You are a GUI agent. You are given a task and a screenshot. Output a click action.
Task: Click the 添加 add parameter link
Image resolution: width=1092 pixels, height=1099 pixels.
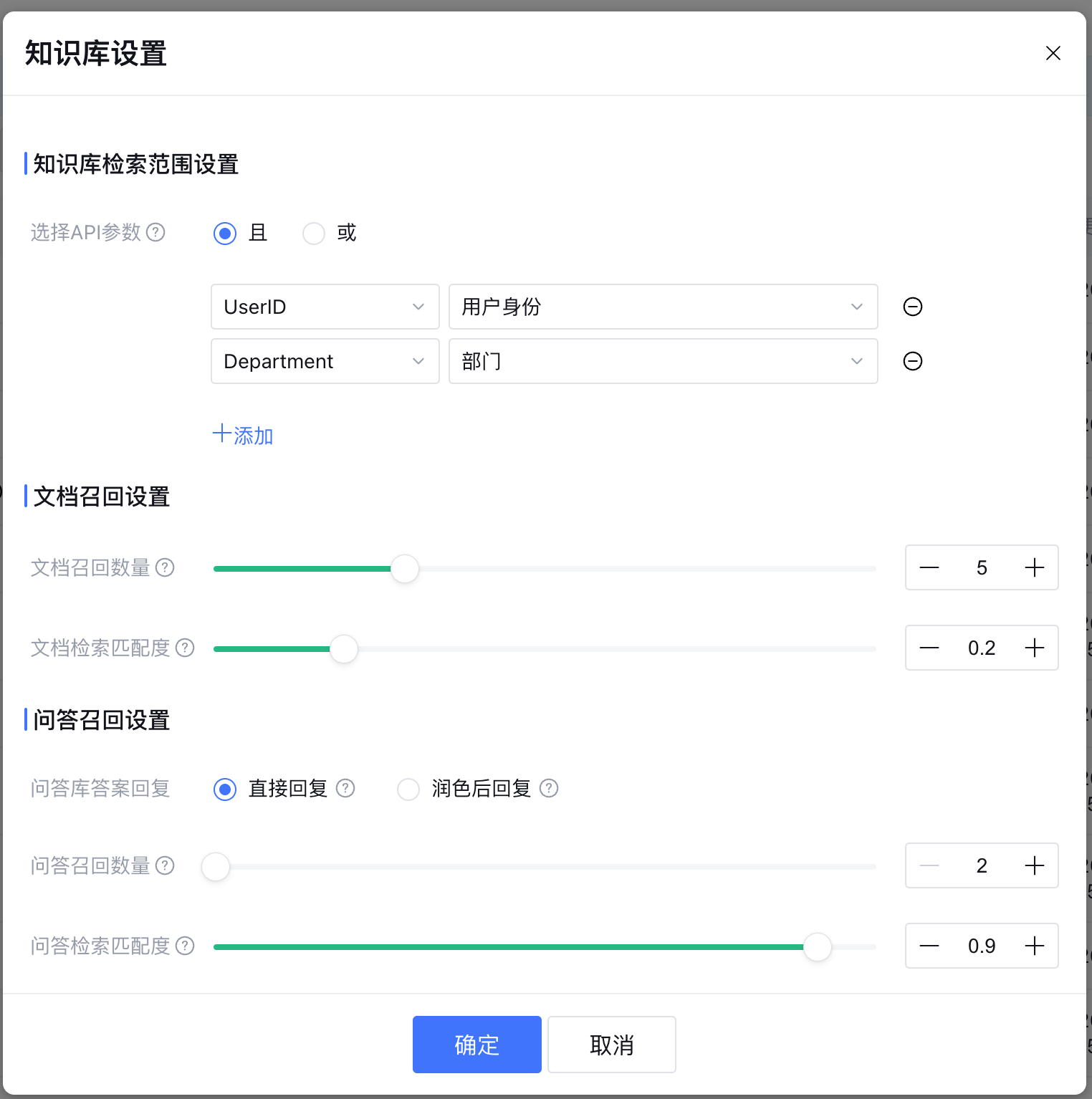point(243,435)
